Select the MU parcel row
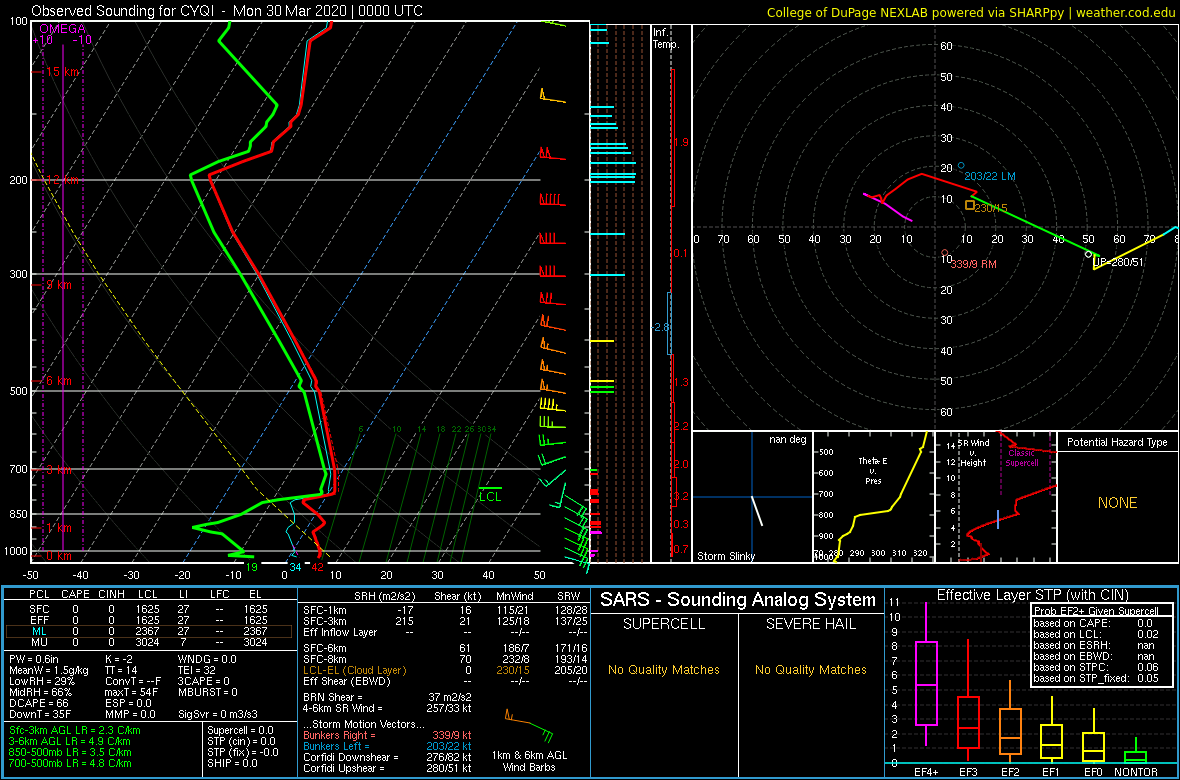Image resolution: width=1180 pixels, height=780 pixels. point(148,642)
